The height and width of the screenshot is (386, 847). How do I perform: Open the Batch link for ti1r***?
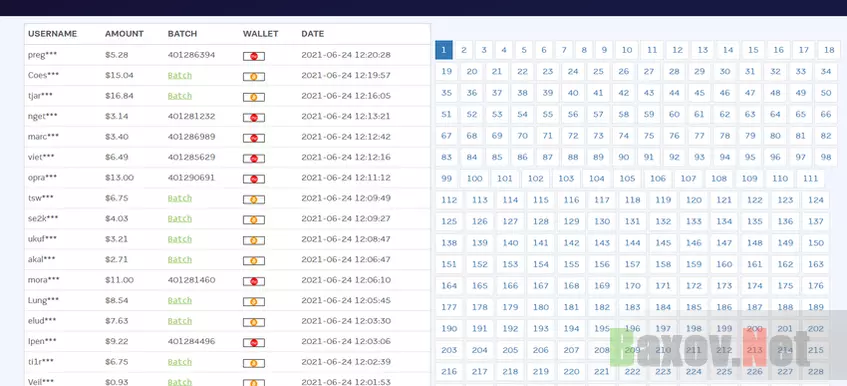[x=179, y=362]
